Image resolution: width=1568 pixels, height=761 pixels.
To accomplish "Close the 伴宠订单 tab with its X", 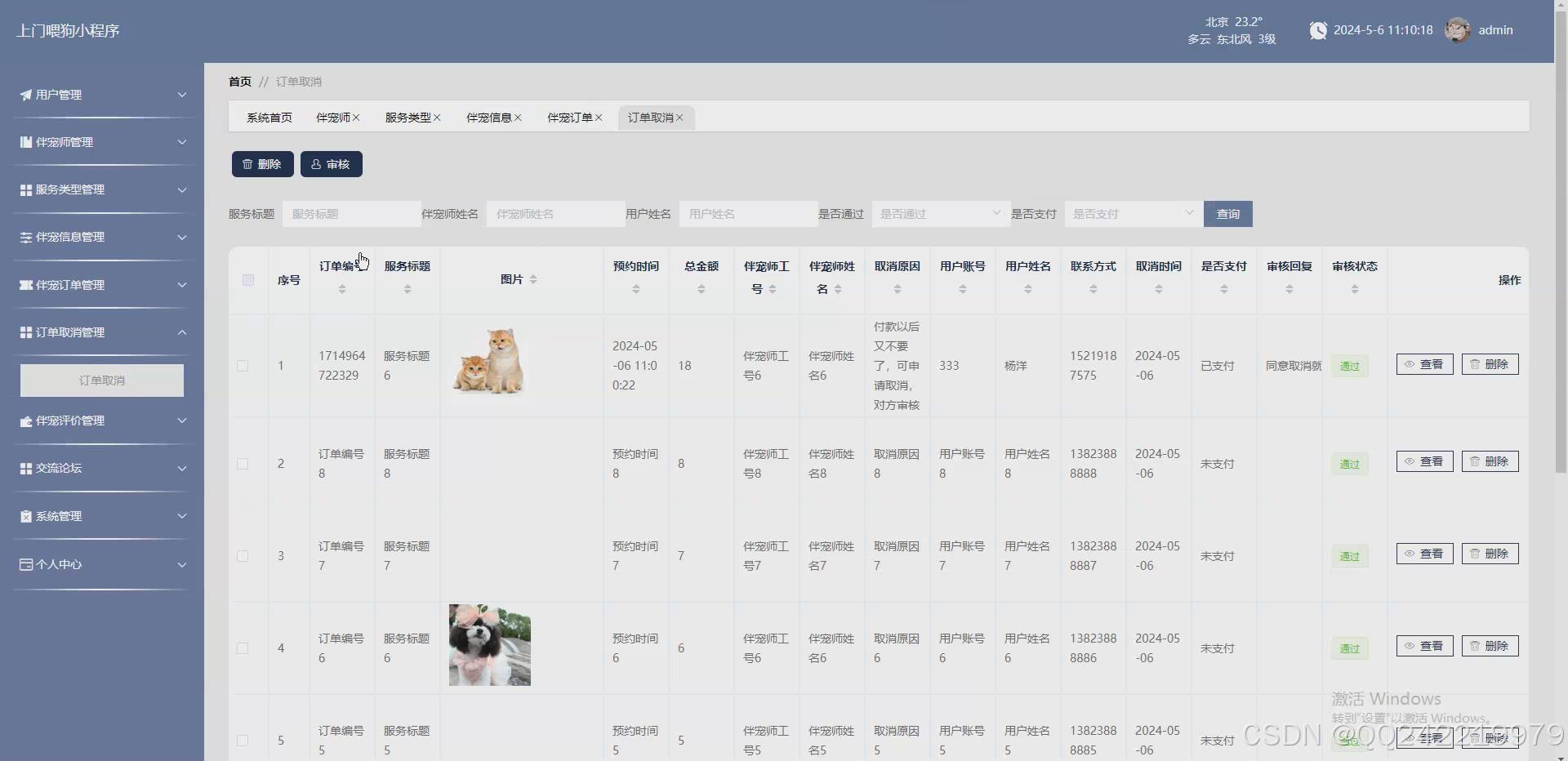I will [599, 118].
